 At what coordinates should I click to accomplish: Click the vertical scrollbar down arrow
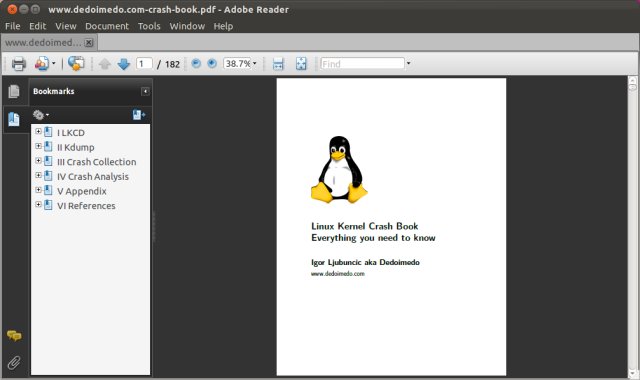coord(633,373)
